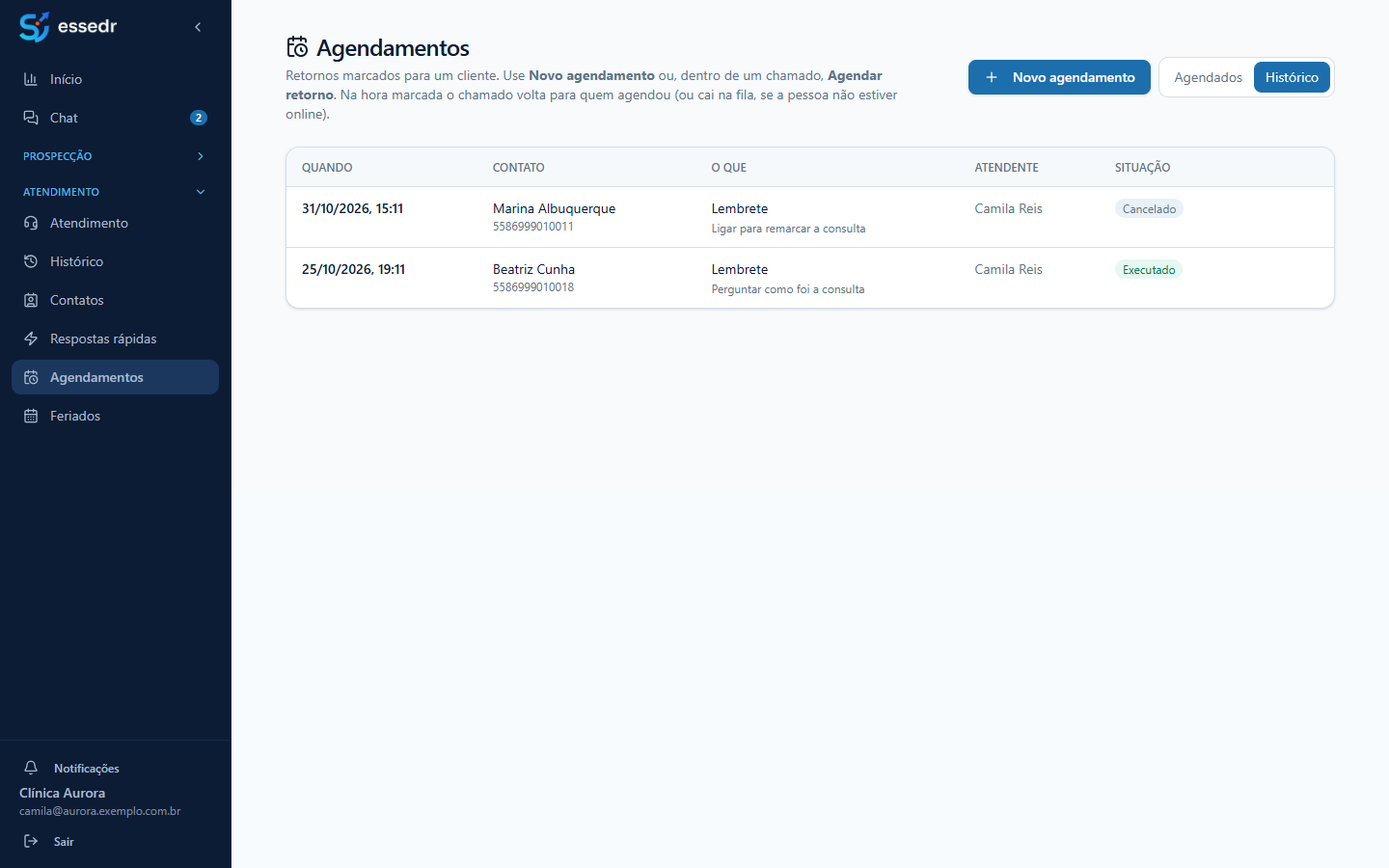The width and height of the screenshot is (1389, 868).
Task: Open Contatos via the contact-card icon
Action: pos(31,300)
